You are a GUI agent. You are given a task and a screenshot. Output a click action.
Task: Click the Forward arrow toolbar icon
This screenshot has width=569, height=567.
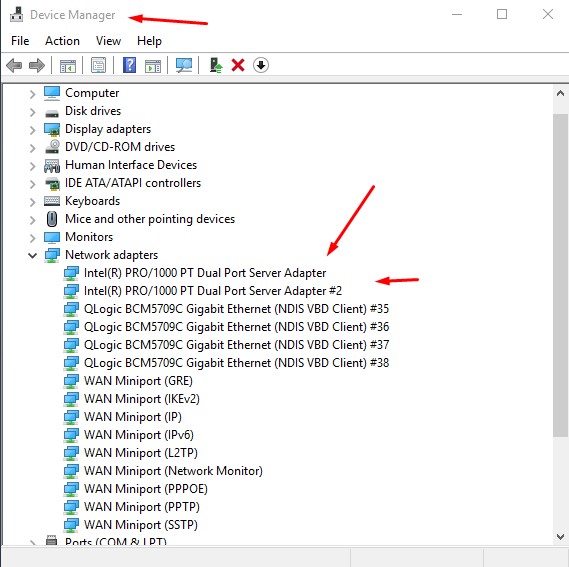[37, 66]
